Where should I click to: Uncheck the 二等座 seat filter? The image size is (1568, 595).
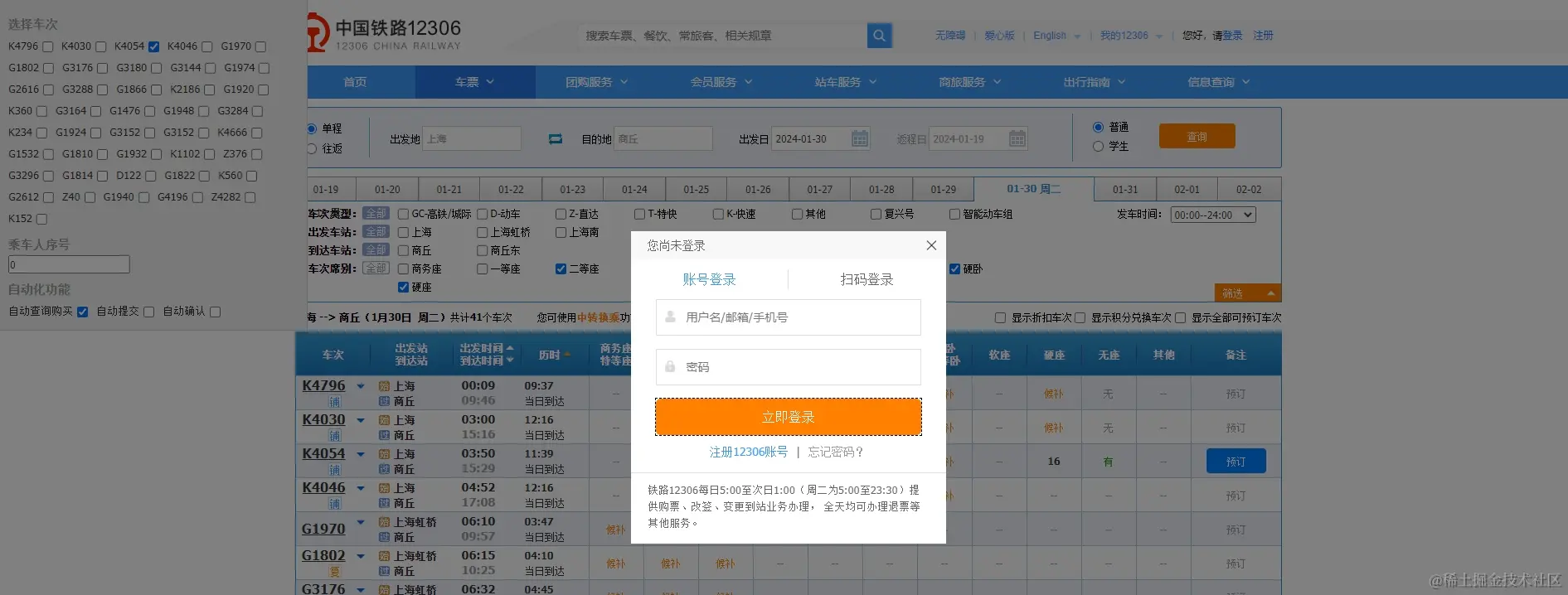click(561, 268)
